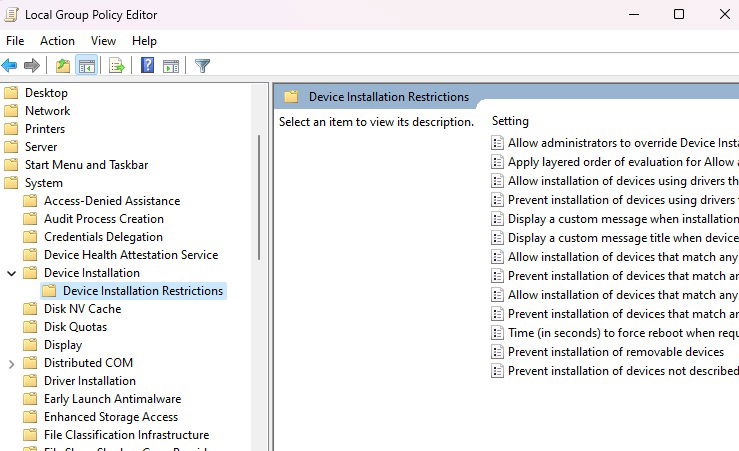
Task: Go up one level with folder icon
Action: pyautogui.click(x=63, y=66)
